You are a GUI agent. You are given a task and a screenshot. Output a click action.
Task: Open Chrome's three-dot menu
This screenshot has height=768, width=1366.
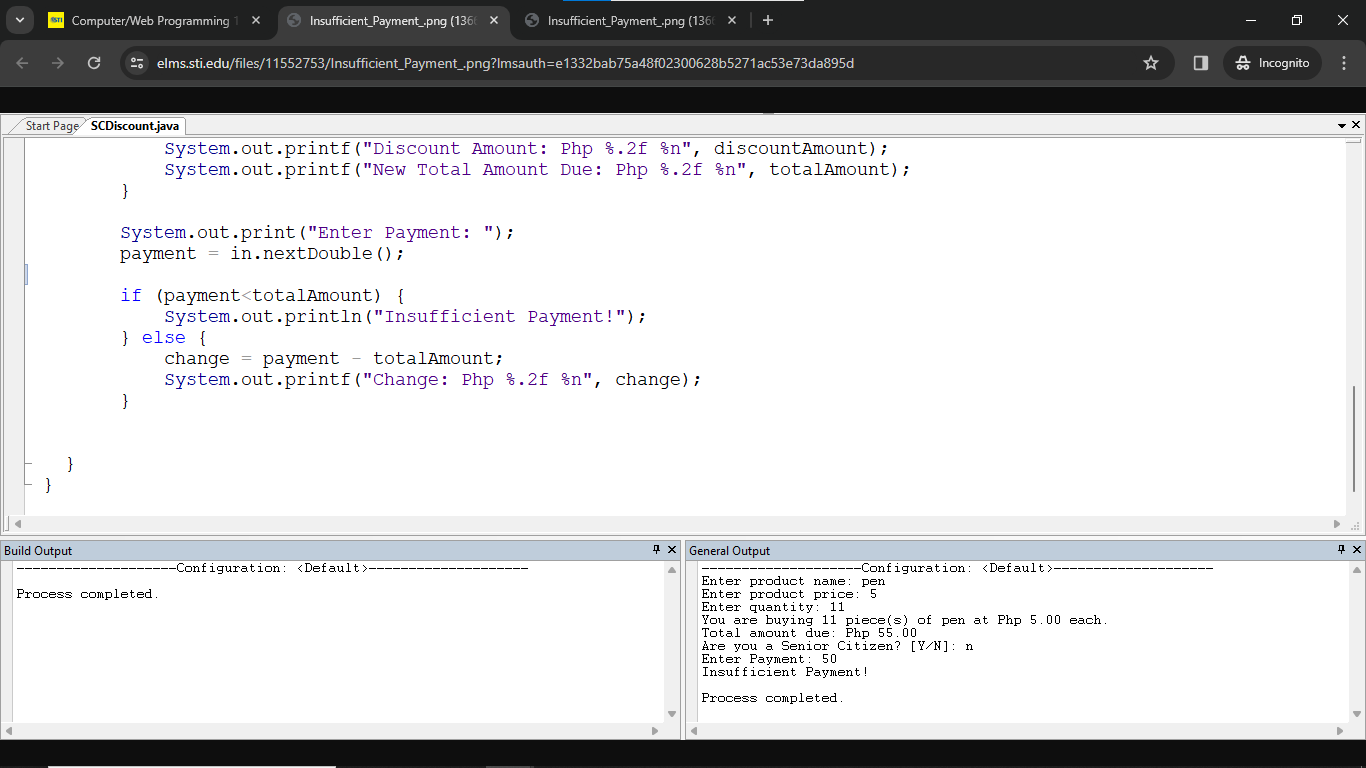tap(1344, 63)
